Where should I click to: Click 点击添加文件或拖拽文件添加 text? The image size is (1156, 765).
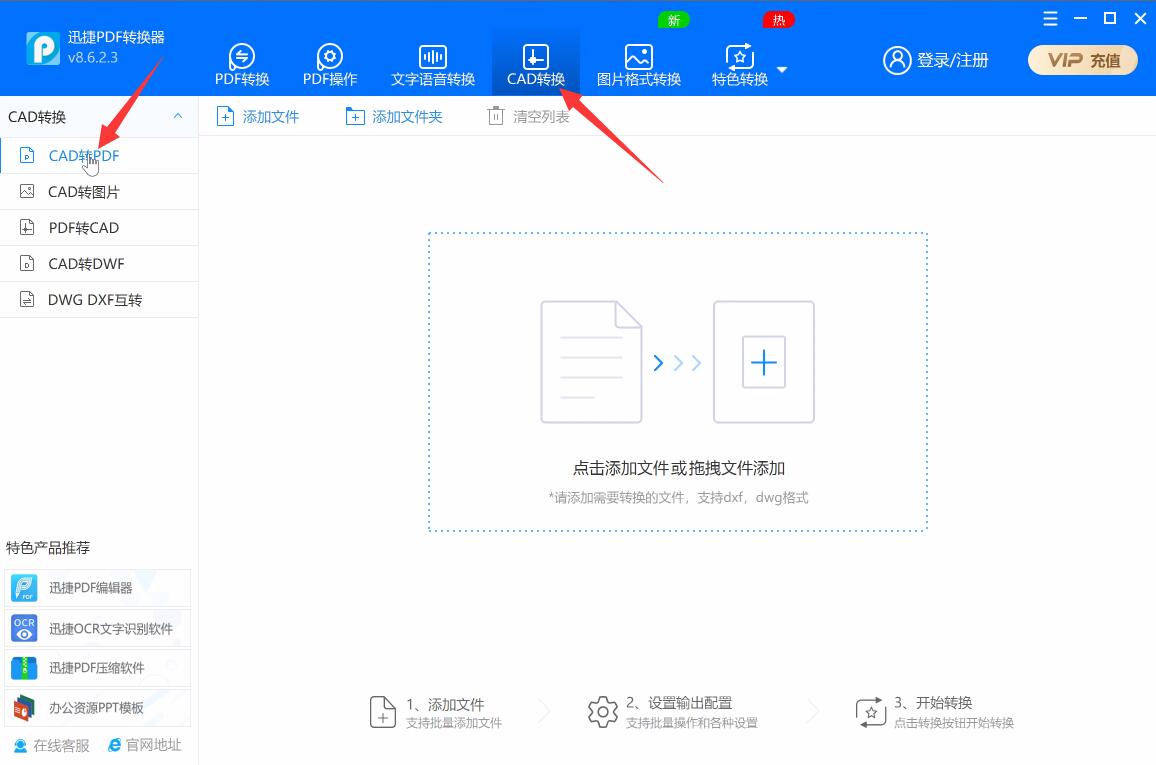click(x=678, y=468)
